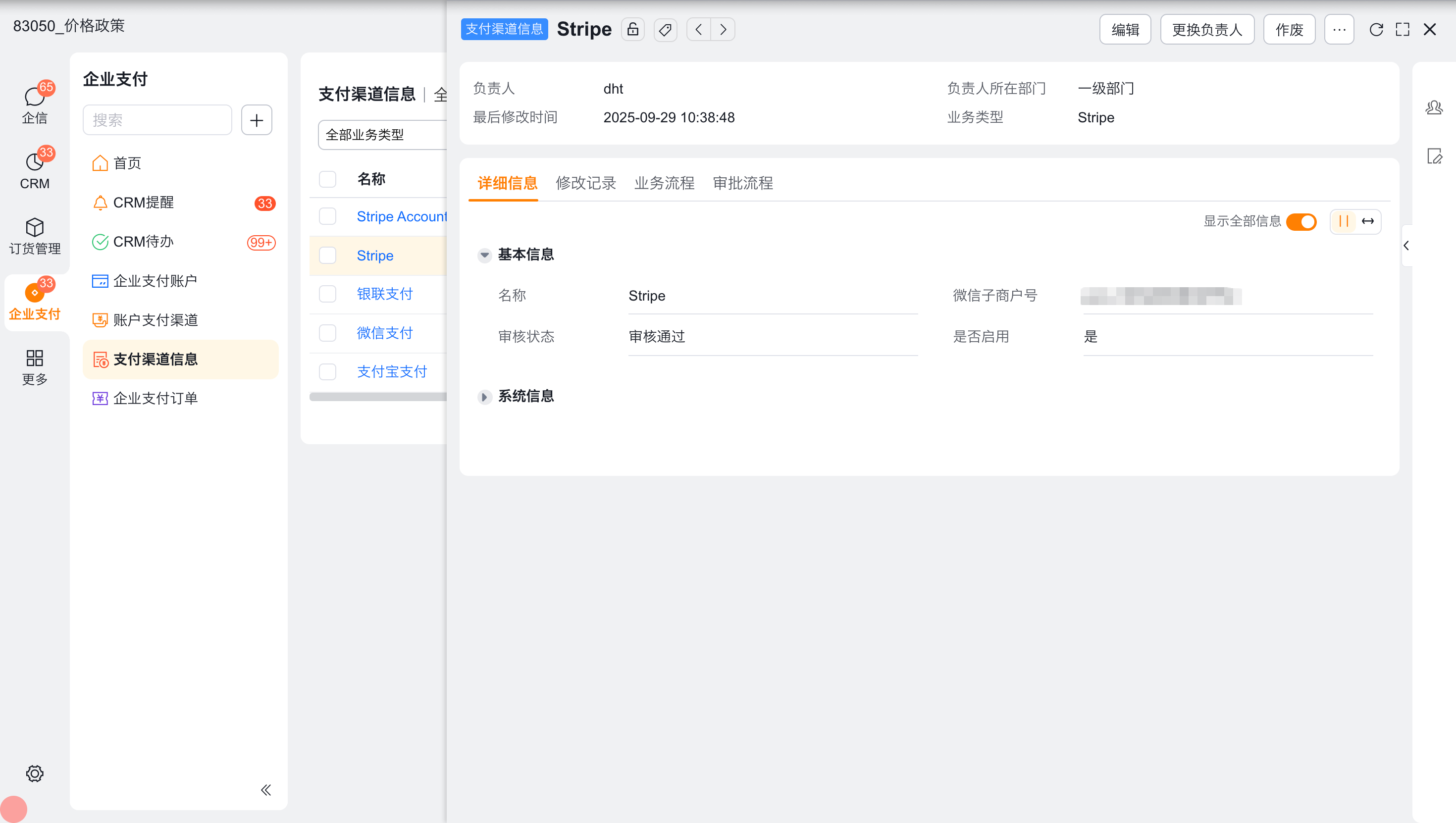Open 订货管理 module in sidebar

pyautogui.click(x=35, y=236)
